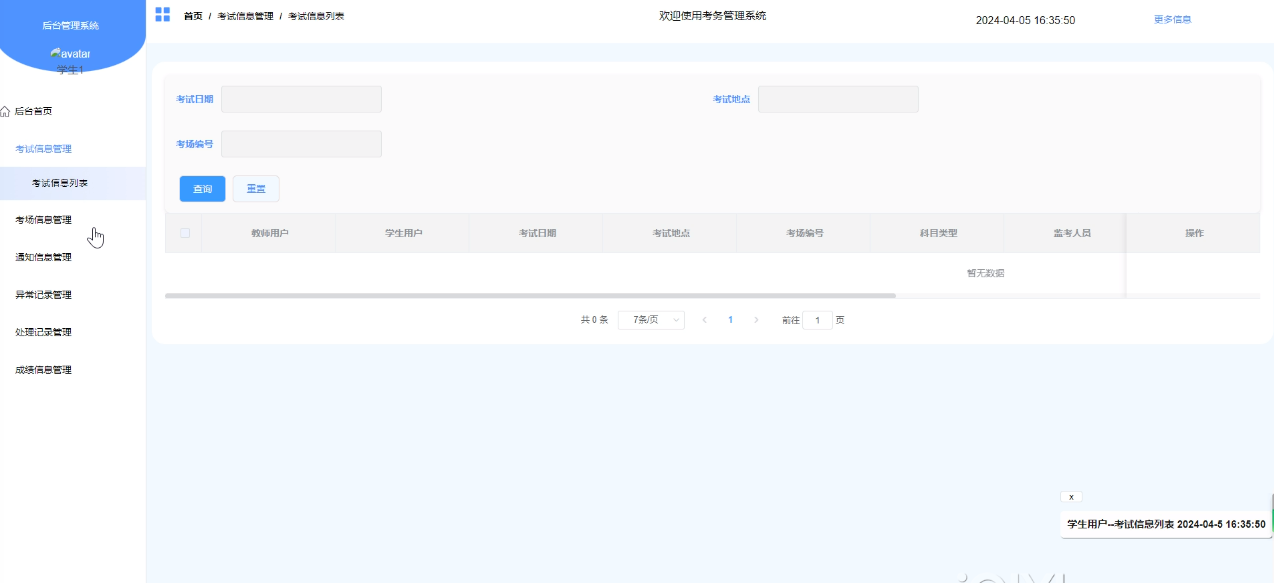Click the 考试地点 column header
The image size is (1274, 583).
671,233
